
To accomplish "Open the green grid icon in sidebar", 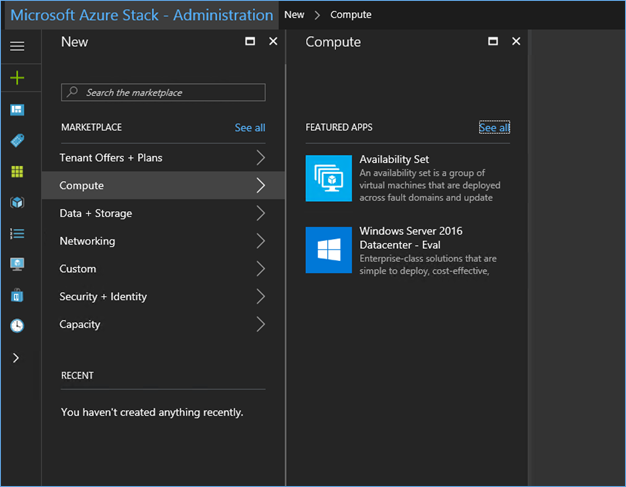I will (17, 172).
